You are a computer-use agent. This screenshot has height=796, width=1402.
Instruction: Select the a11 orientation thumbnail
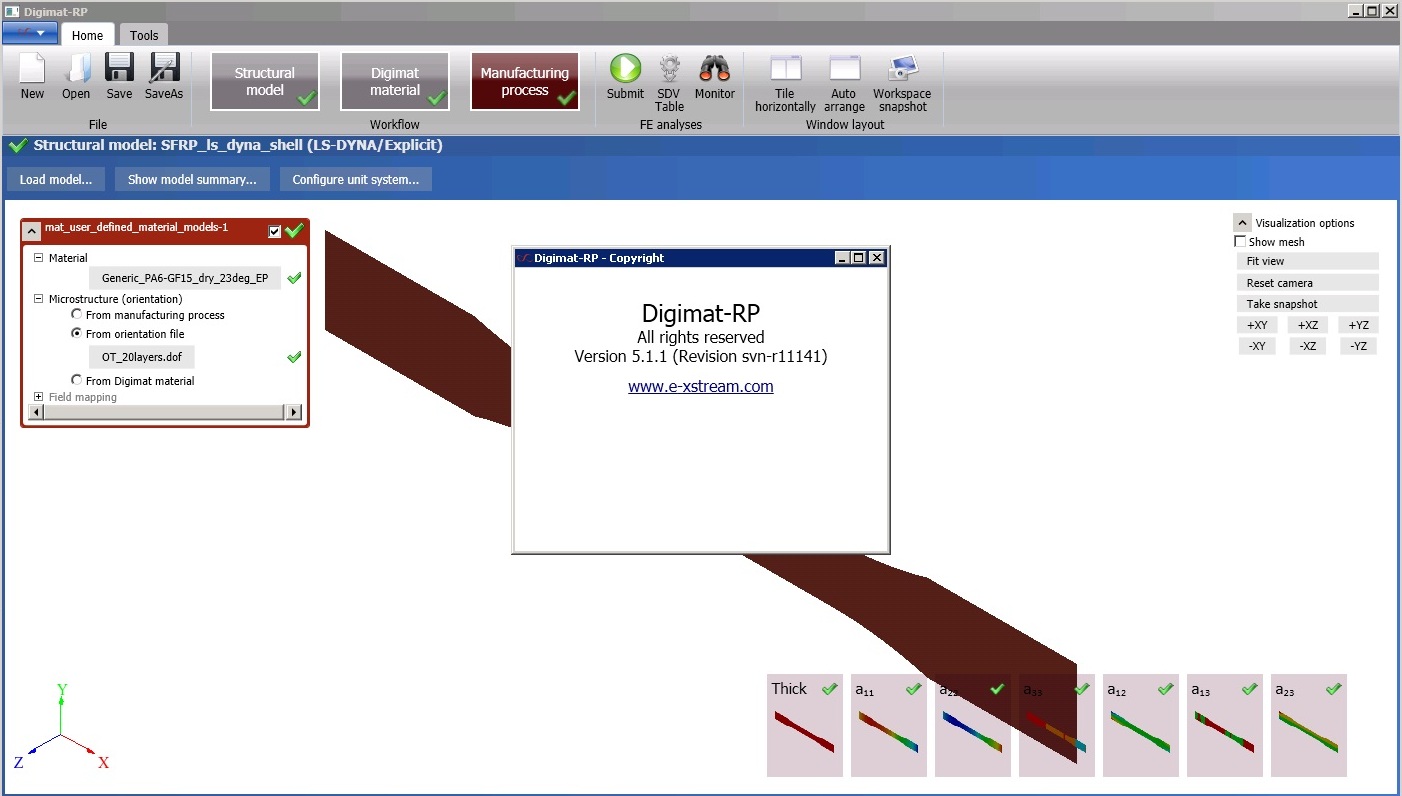888,725
